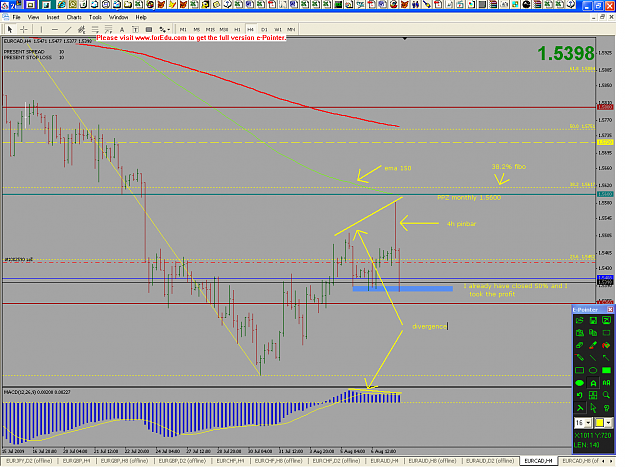This screenshot has height=467, width=625.
Task: Switch chart to H1 timeframe
Action: pos(237,29)
